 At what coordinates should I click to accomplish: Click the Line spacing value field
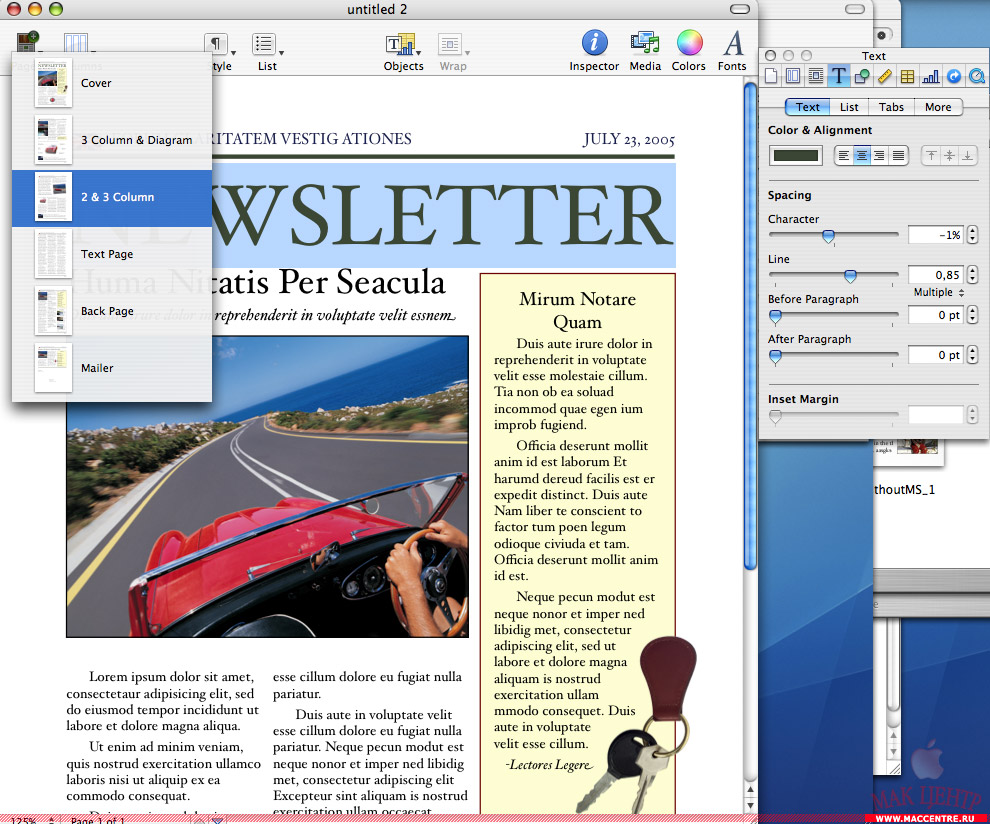(936, 275)
